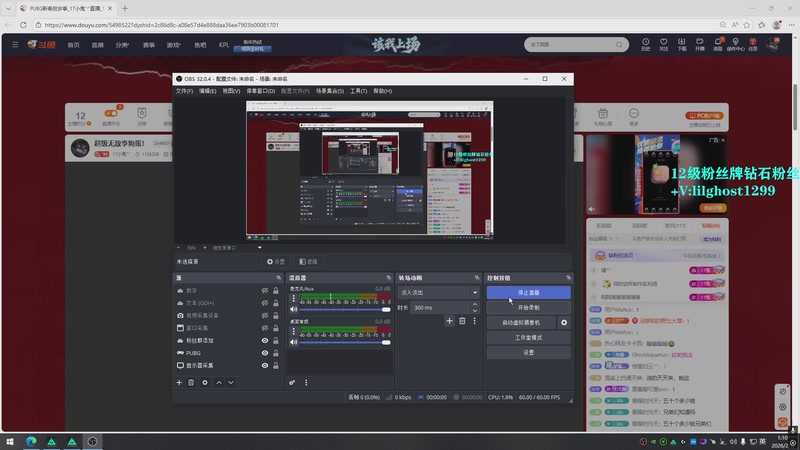Open Windows Start menu

(x=10, y=442)
